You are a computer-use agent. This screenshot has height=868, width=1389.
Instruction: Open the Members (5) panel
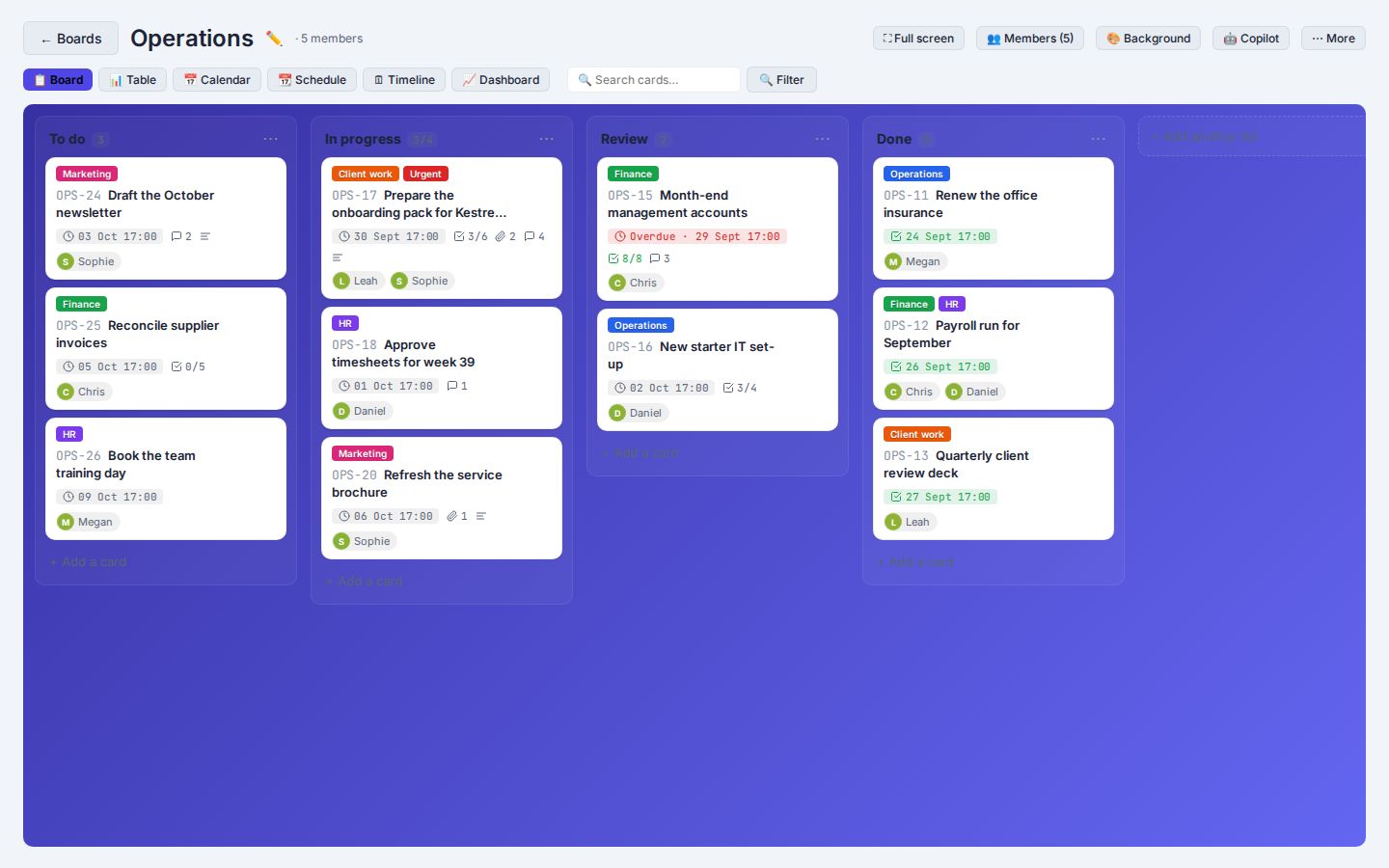point(1030,39)
